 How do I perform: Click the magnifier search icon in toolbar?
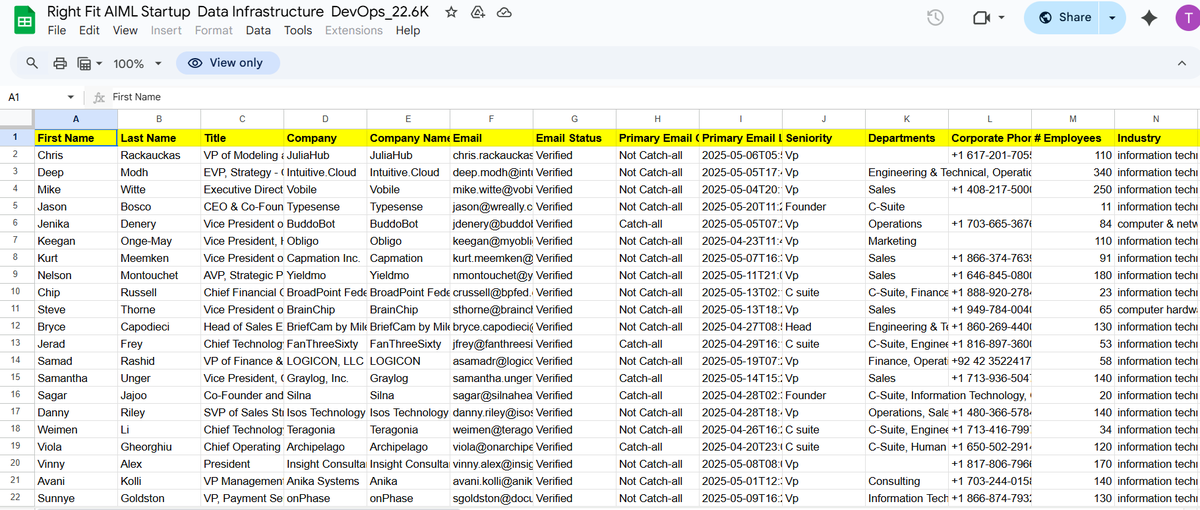click(x=32, y=63)
